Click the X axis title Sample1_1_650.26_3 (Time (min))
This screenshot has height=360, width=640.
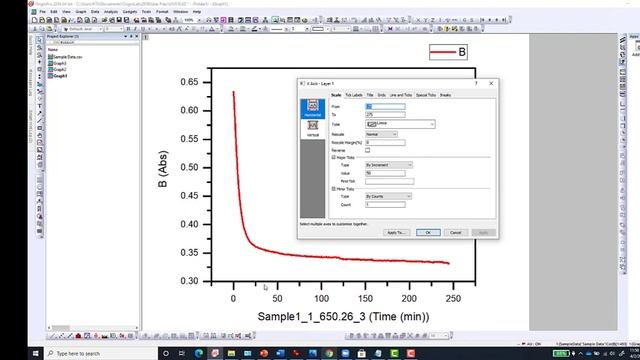coord(343,317)
